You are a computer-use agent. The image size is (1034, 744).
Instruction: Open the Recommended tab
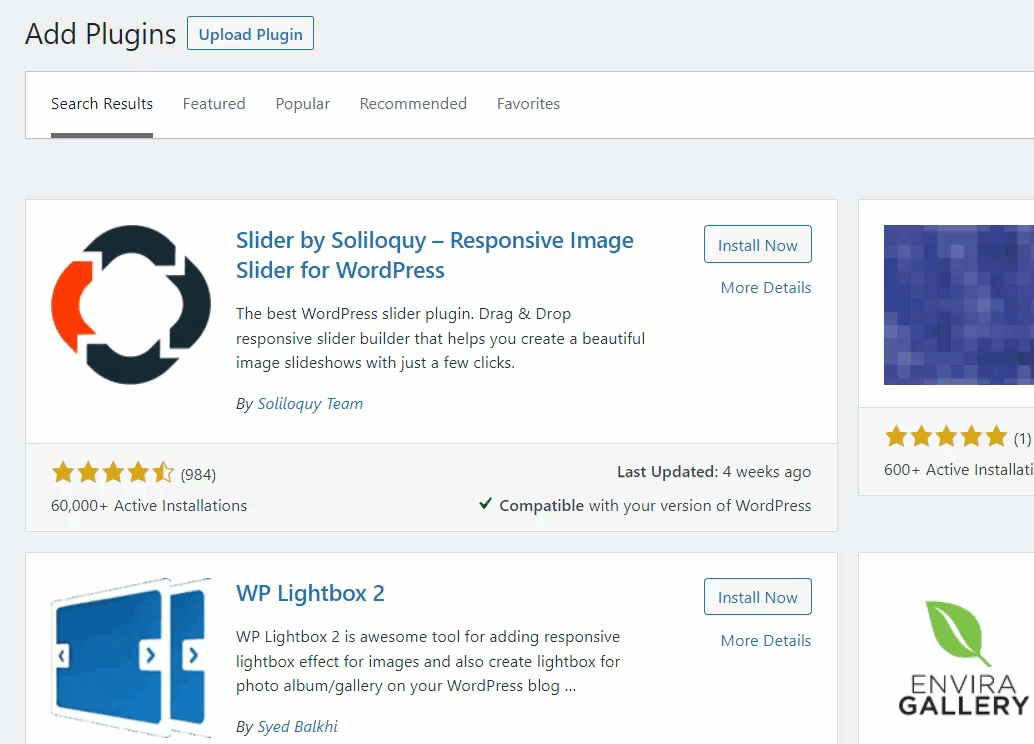(413, 104)
